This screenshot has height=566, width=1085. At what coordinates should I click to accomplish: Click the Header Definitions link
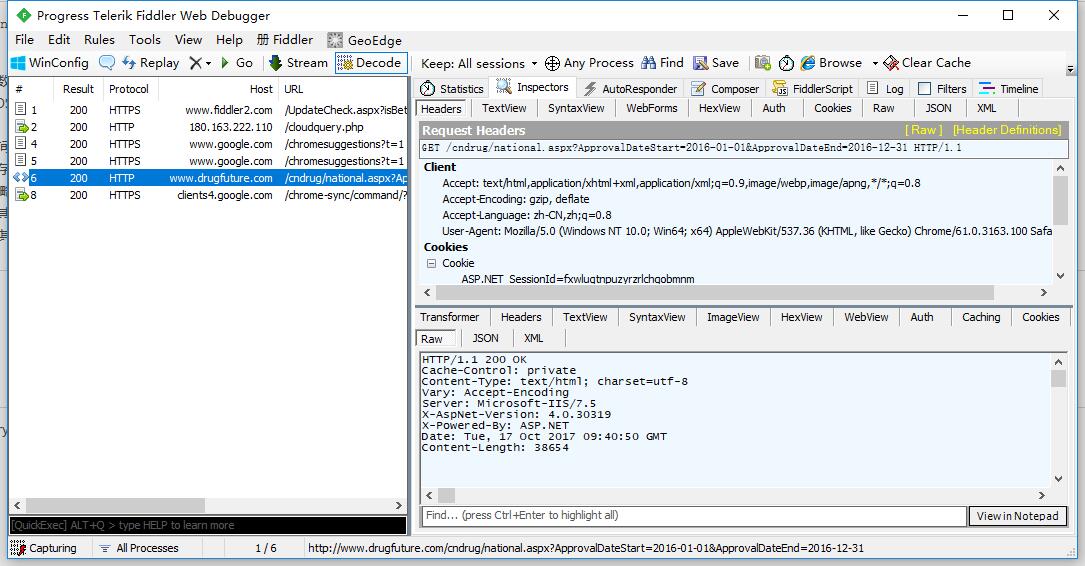[x=1006, y=130]
